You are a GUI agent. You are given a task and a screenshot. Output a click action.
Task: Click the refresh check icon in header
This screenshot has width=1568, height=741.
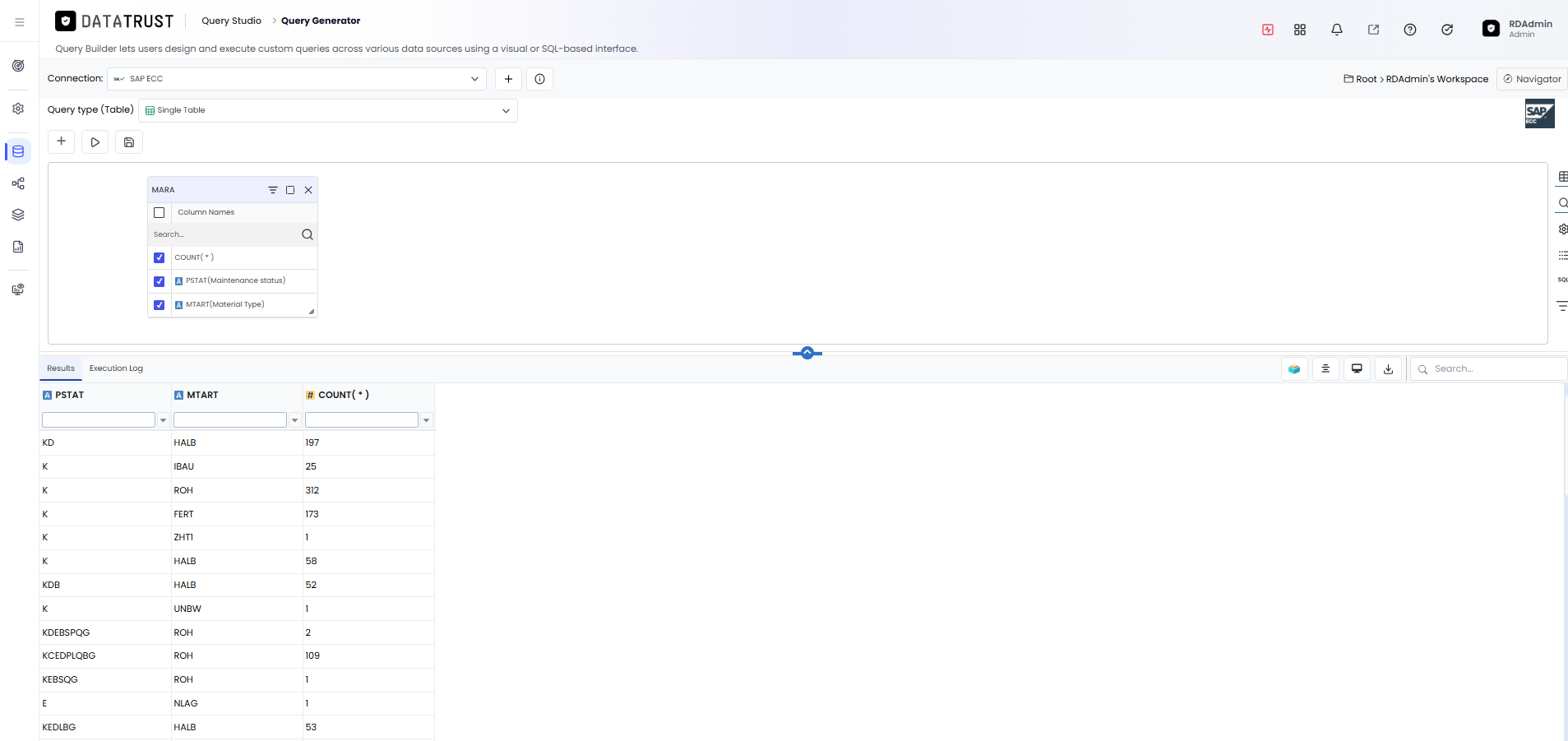pos(1447,30)
